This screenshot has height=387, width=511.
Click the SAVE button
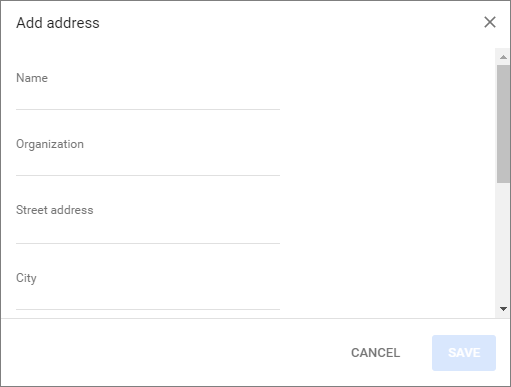tap(464, 353)
